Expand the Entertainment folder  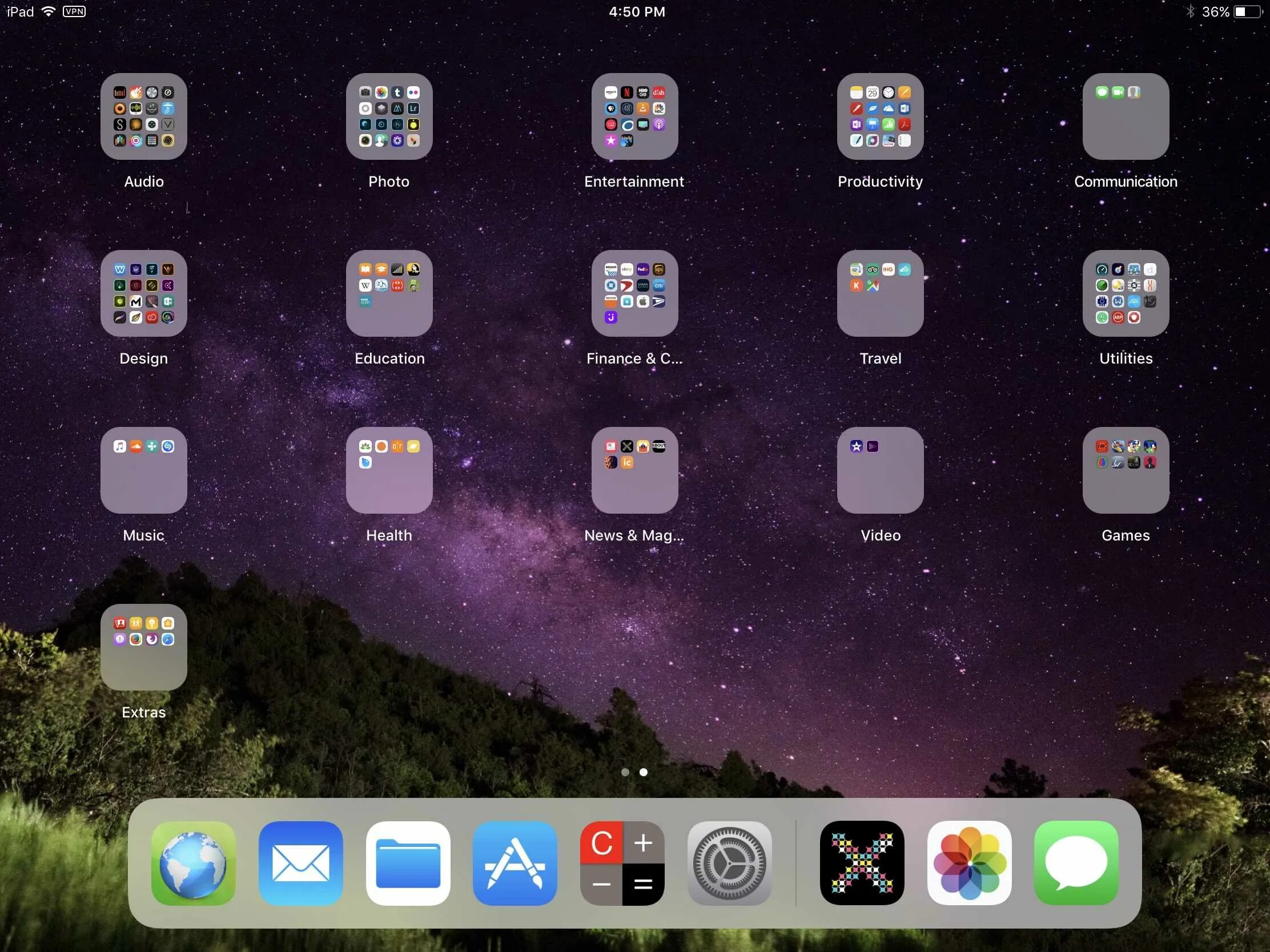[x=634, y=116]
